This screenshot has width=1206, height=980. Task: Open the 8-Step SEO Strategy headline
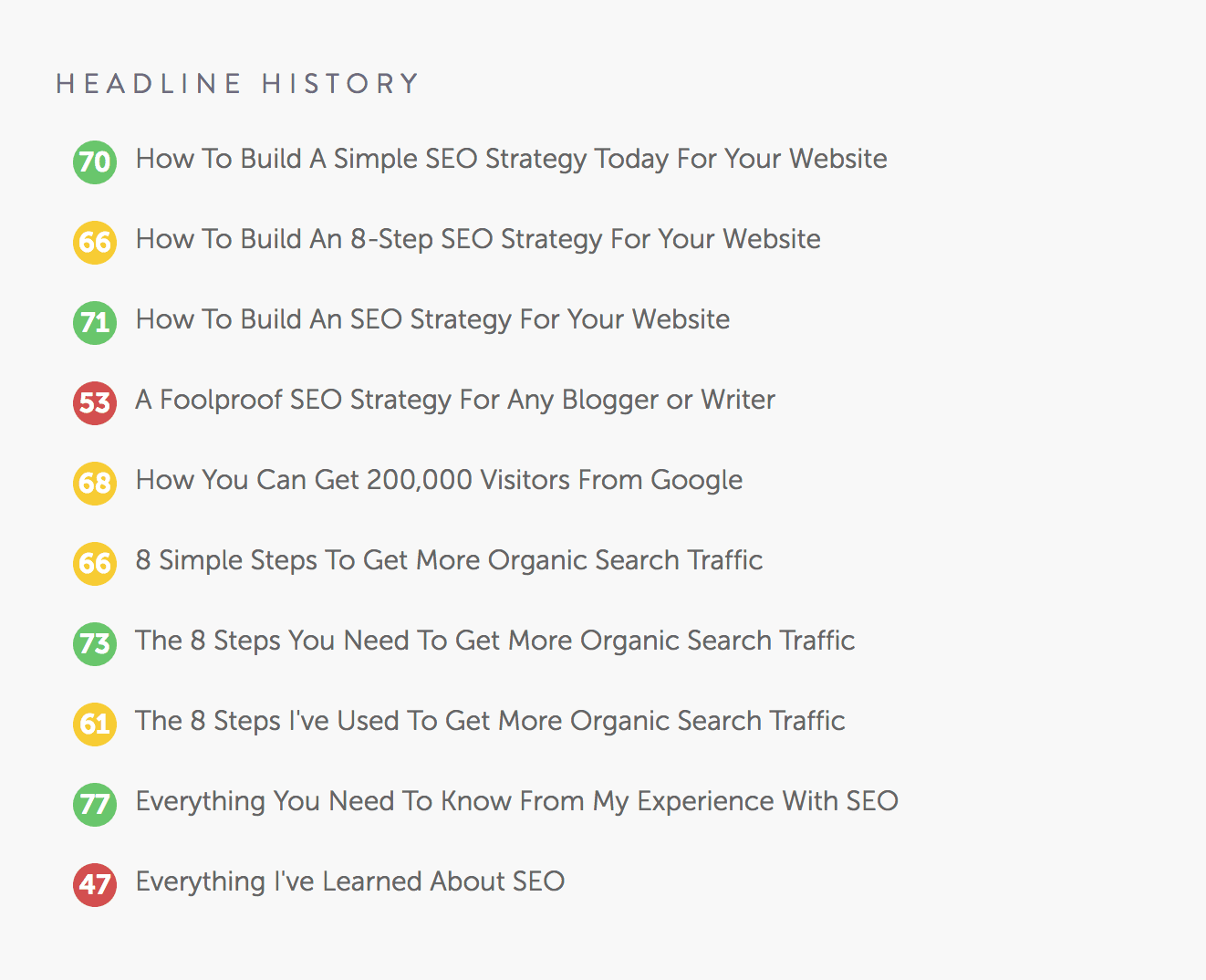pyautogui.click(x=477, y=240)
